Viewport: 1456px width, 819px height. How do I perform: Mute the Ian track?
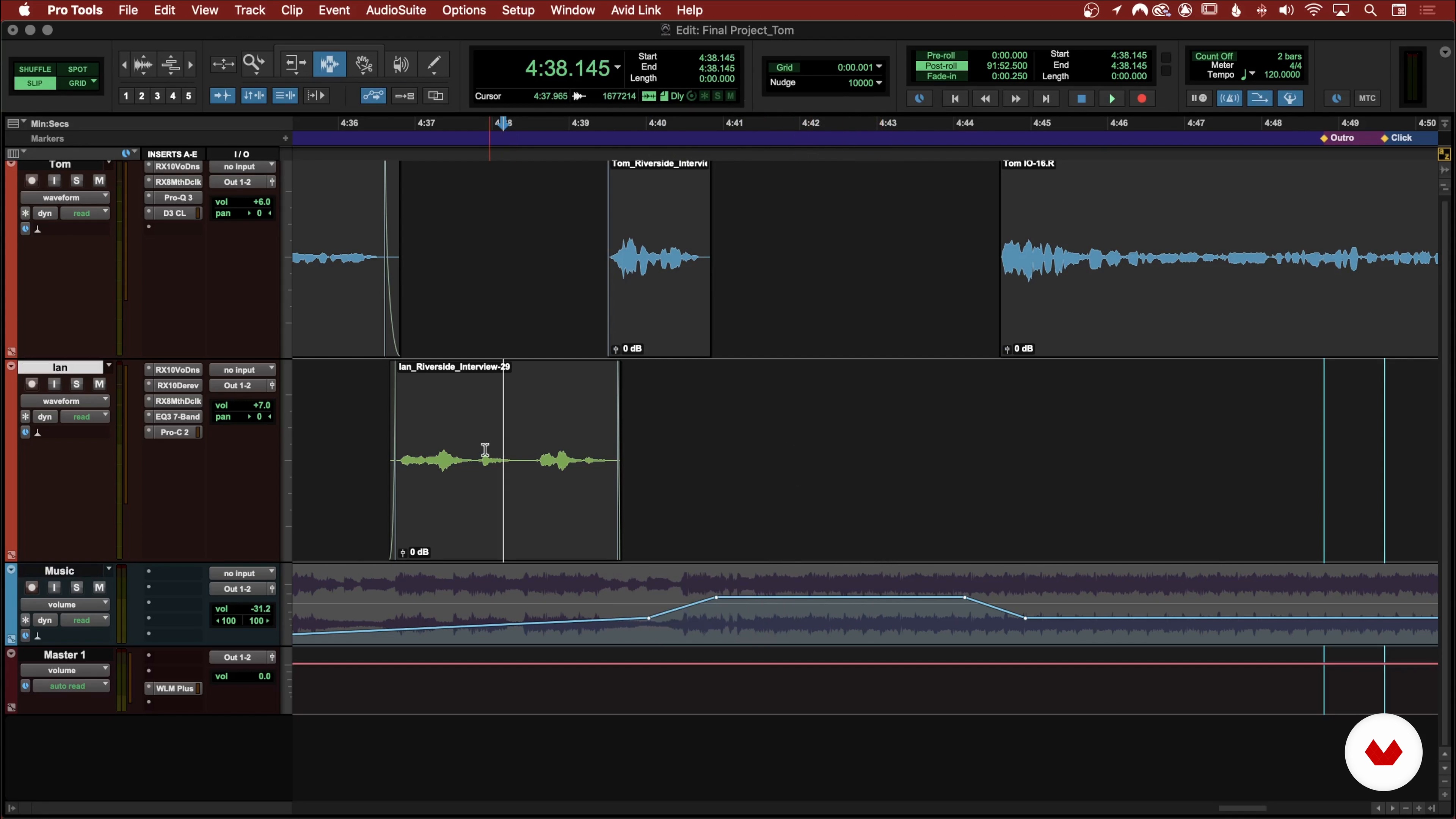pos(99,384)
